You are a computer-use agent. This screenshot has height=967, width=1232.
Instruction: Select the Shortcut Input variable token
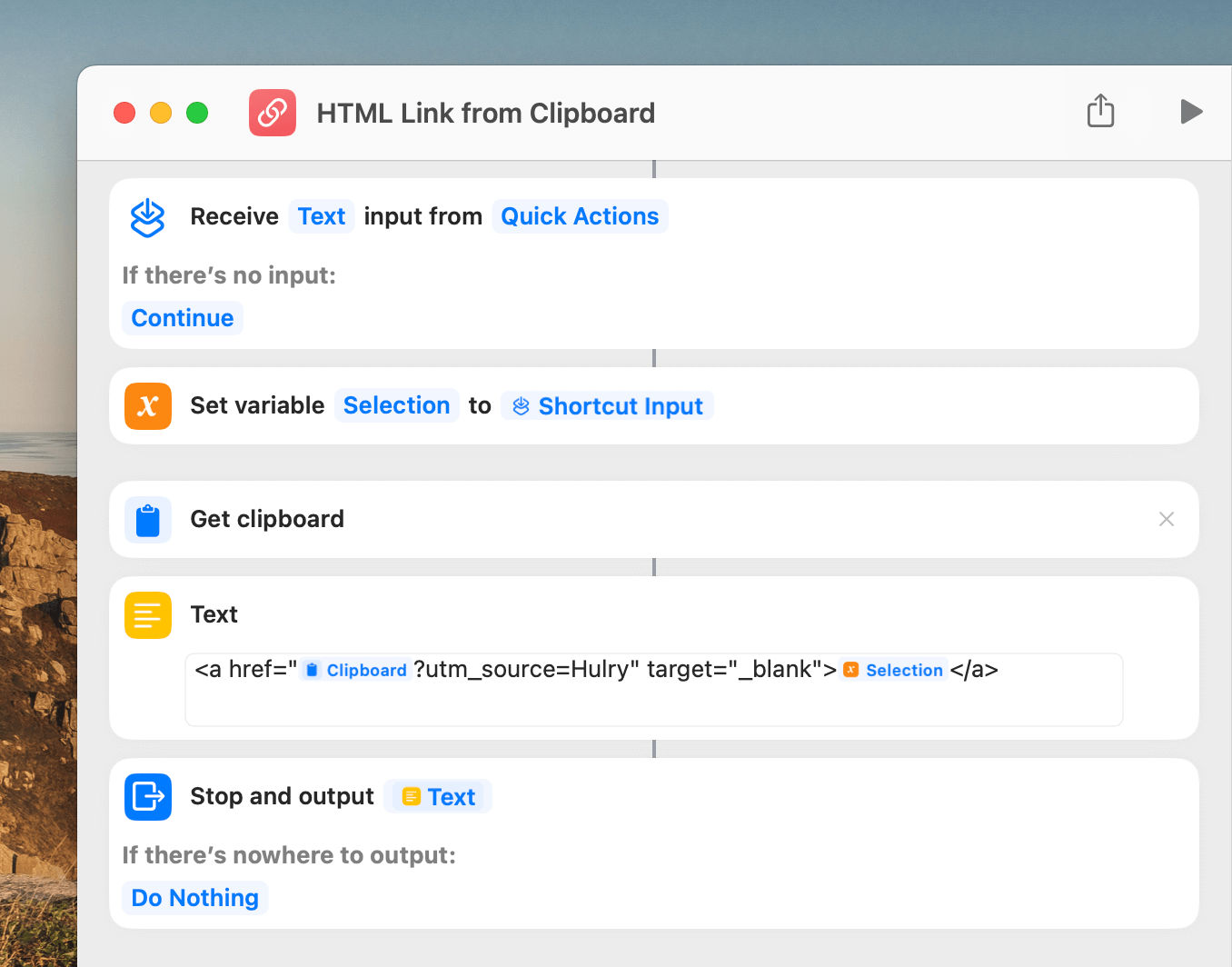[608, 406]
